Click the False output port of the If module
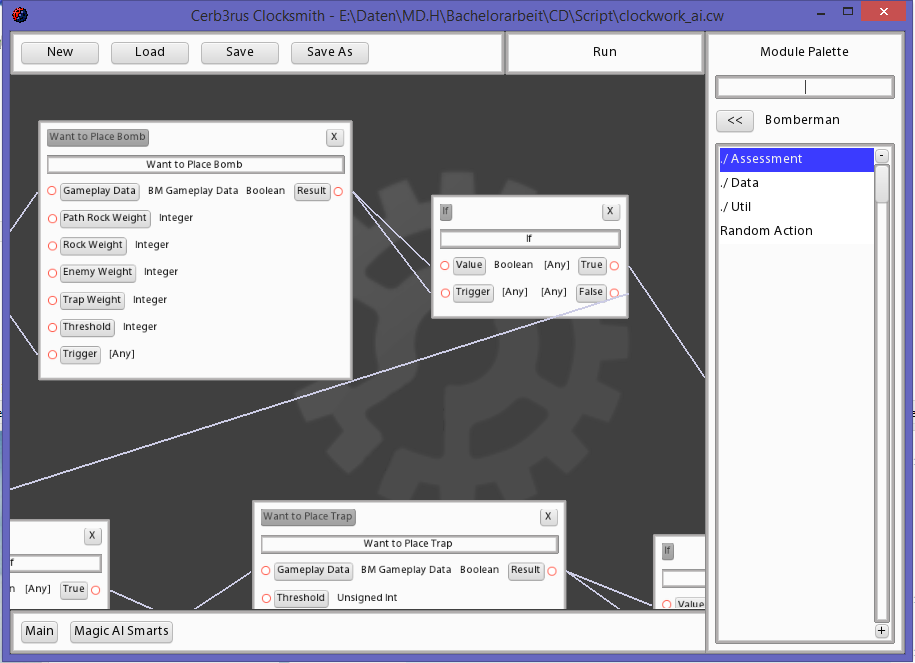The height and width of the screenshot is (663, 915). click(x=614, y=293)
